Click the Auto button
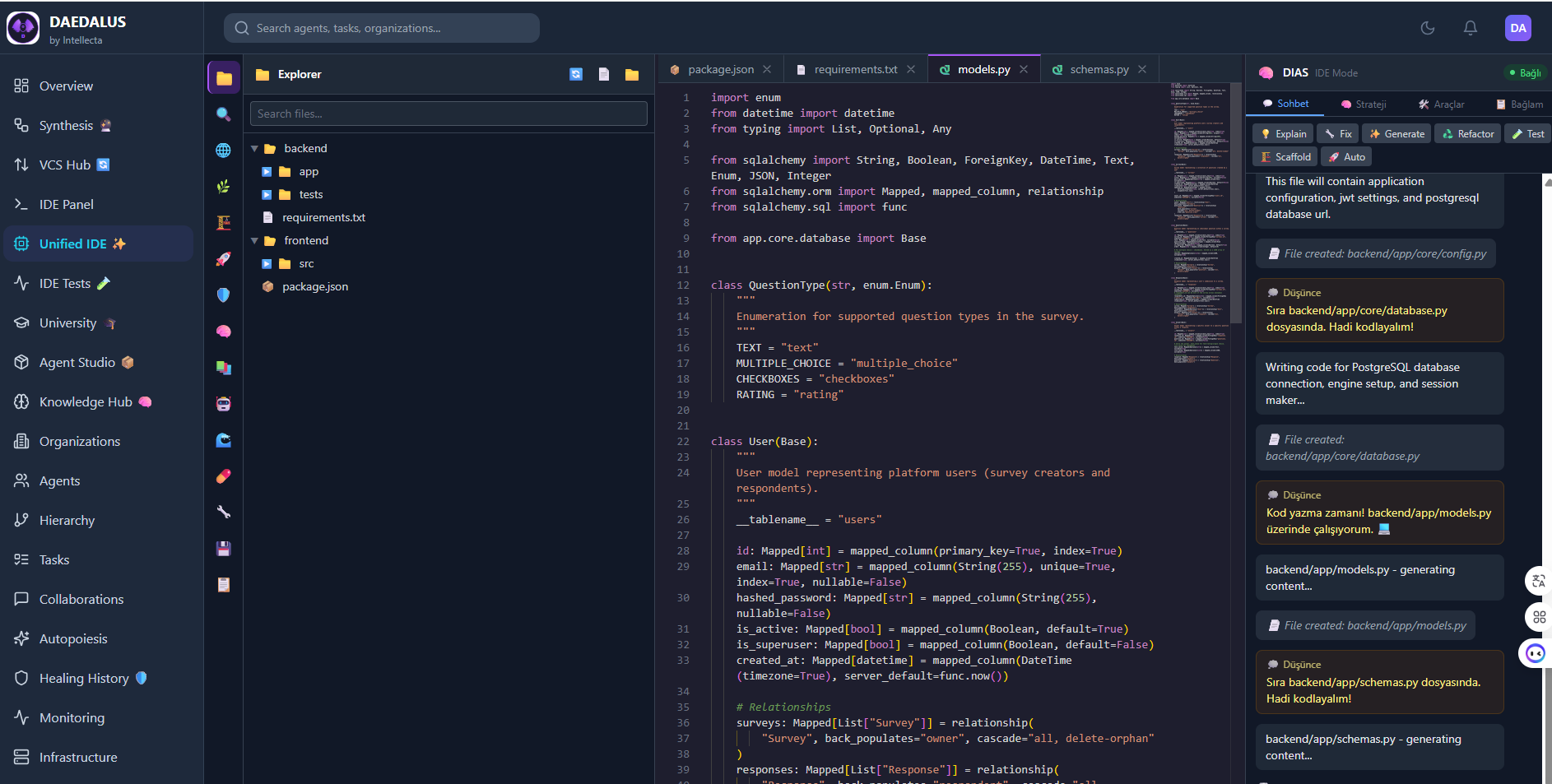Viewport: 1552px width, 784px height. (1346, 156)
